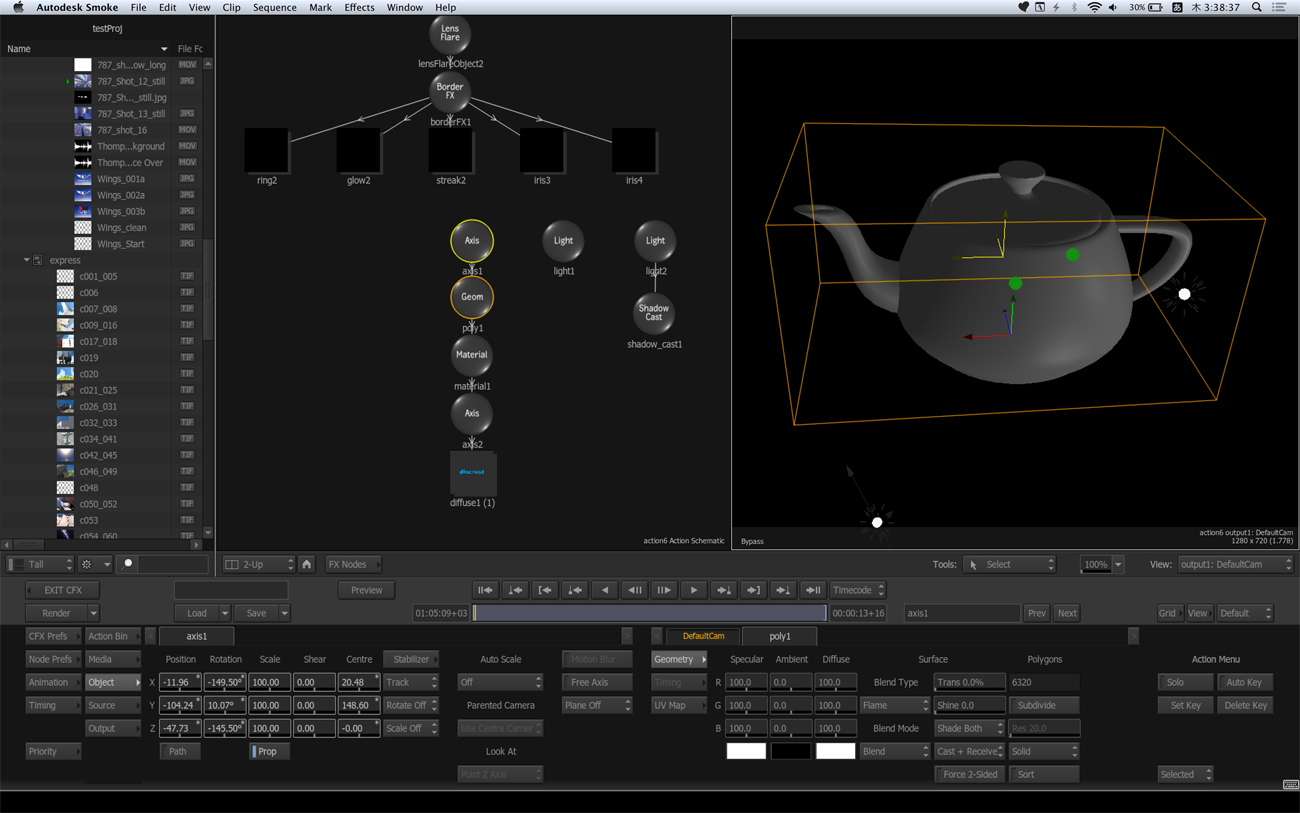Go to the end of the clip
Screen dimensions: 1300x813
813,590
